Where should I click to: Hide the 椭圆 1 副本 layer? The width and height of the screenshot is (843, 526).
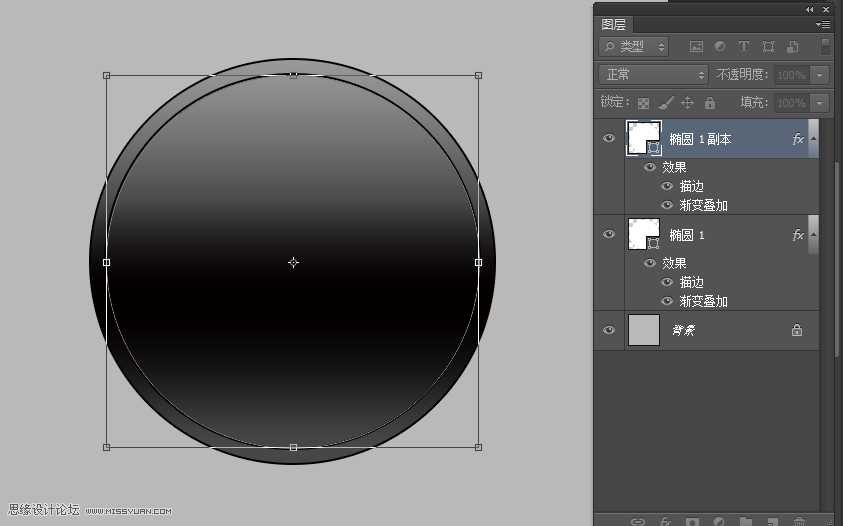pos(609,138)
